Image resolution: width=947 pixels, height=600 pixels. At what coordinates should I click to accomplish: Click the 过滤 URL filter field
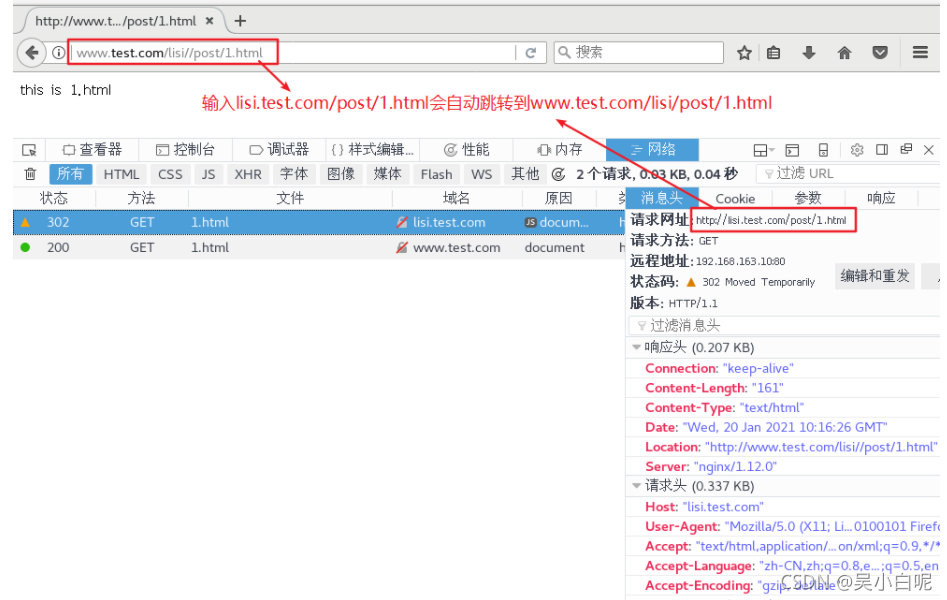849,174
